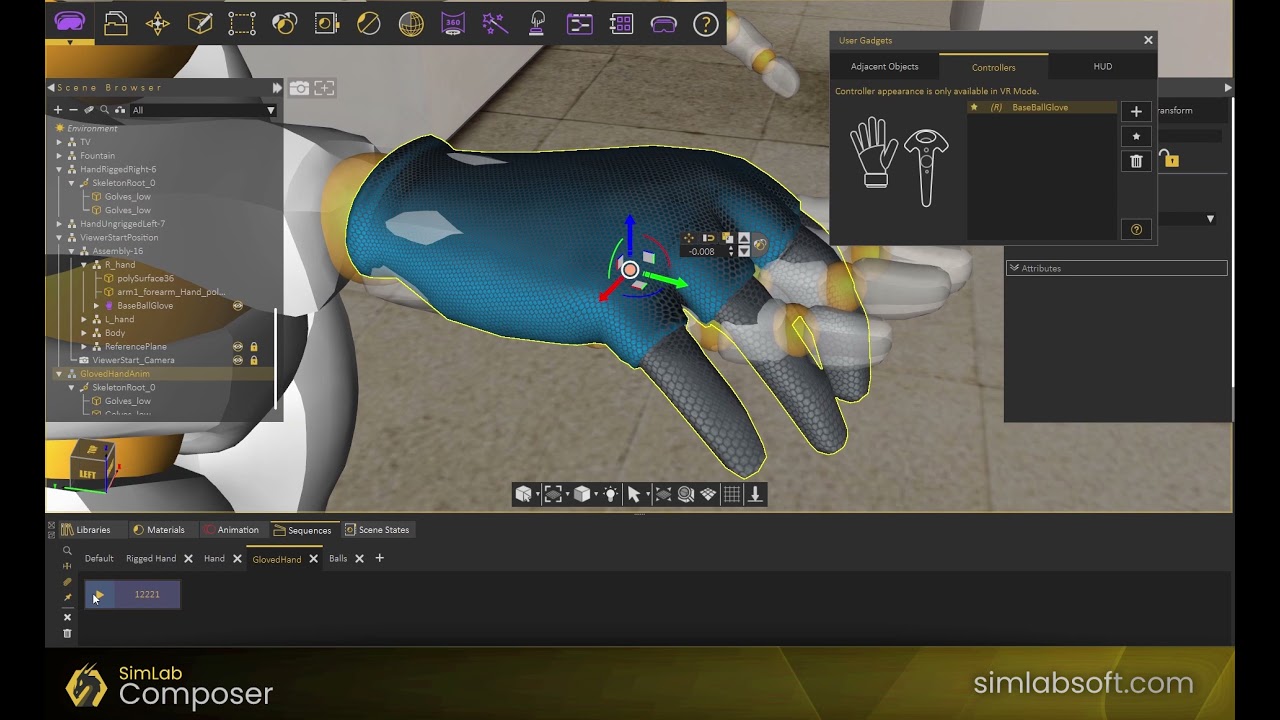Toggle the eye icon on ViewerStart_Camera

pyautogui.click(x=237, y=360)
